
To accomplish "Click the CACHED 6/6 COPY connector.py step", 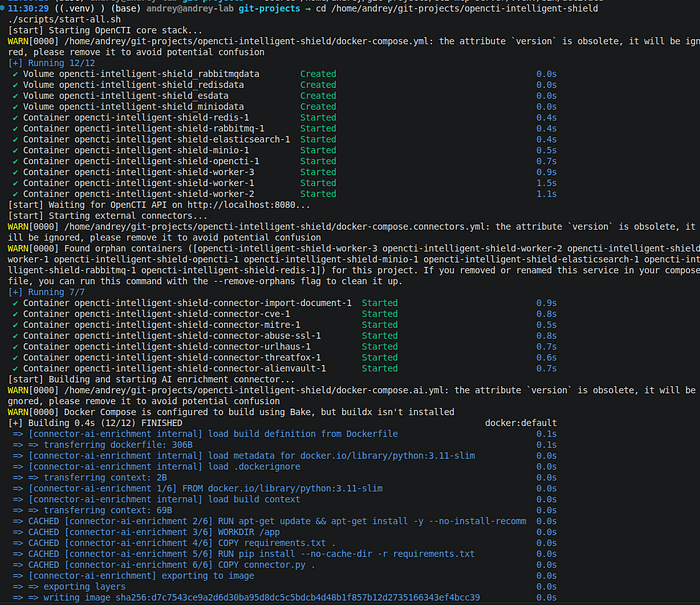I will pyautogui.click(x=284, y=565).
